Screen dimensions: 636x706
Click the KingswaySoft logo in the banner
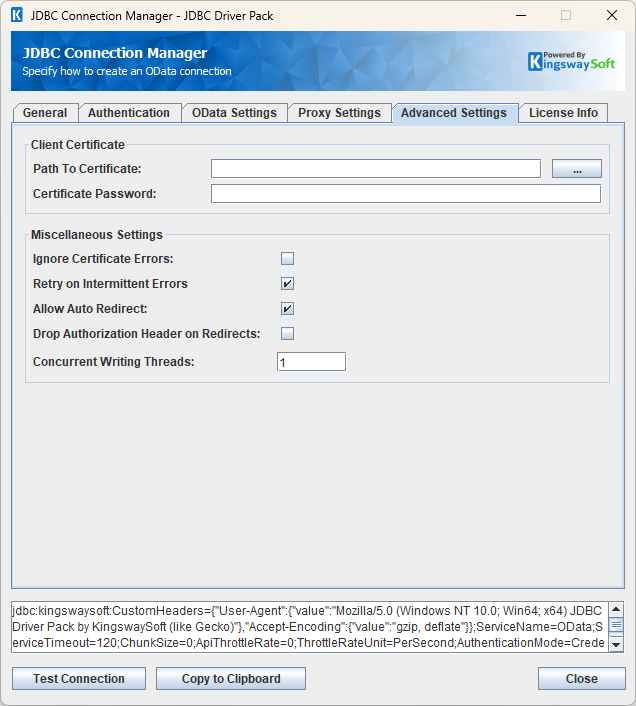point(571,61)
